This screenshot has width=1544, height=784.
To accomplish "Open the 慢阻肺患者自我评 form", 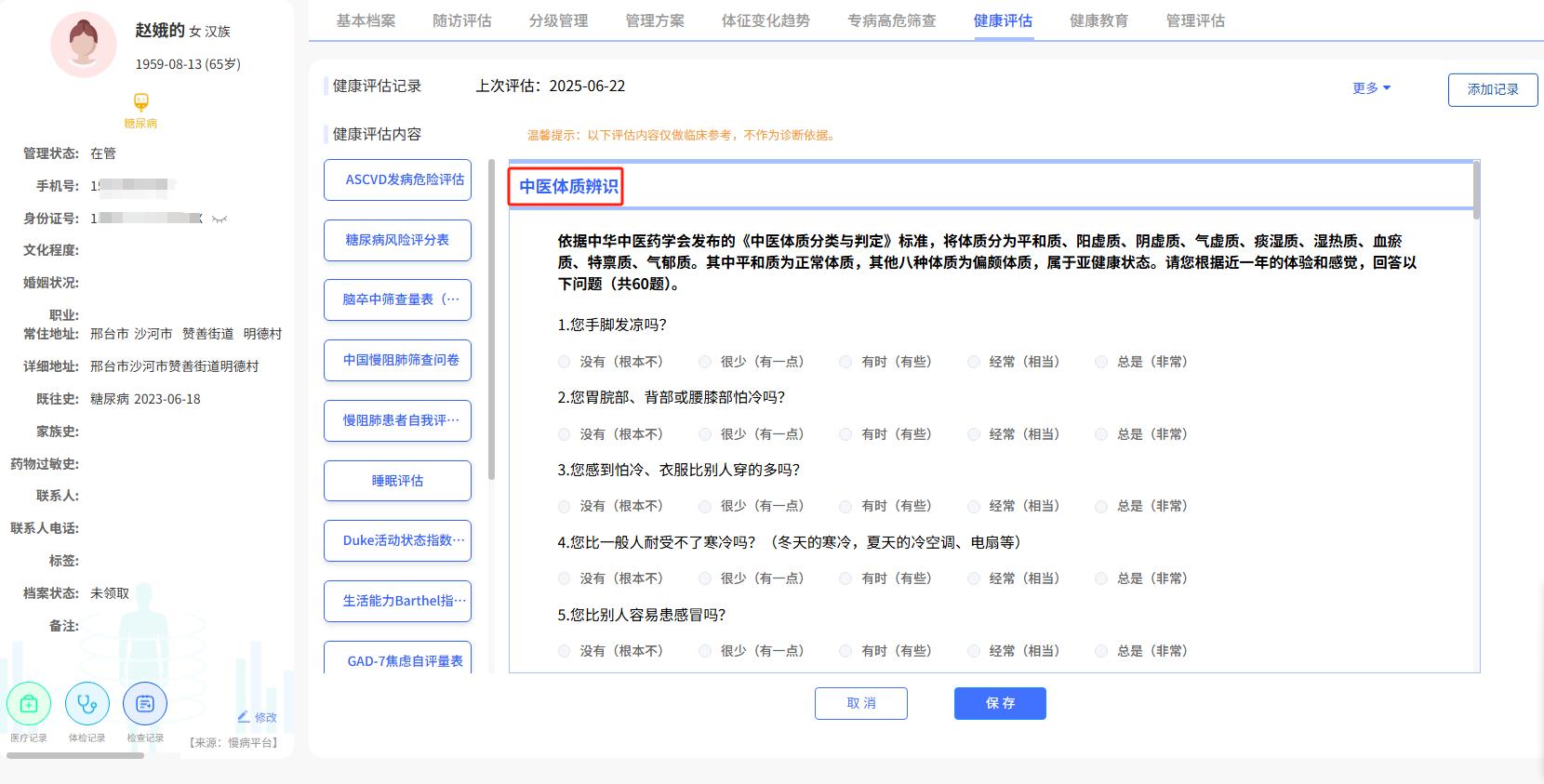I will point(397,420).
